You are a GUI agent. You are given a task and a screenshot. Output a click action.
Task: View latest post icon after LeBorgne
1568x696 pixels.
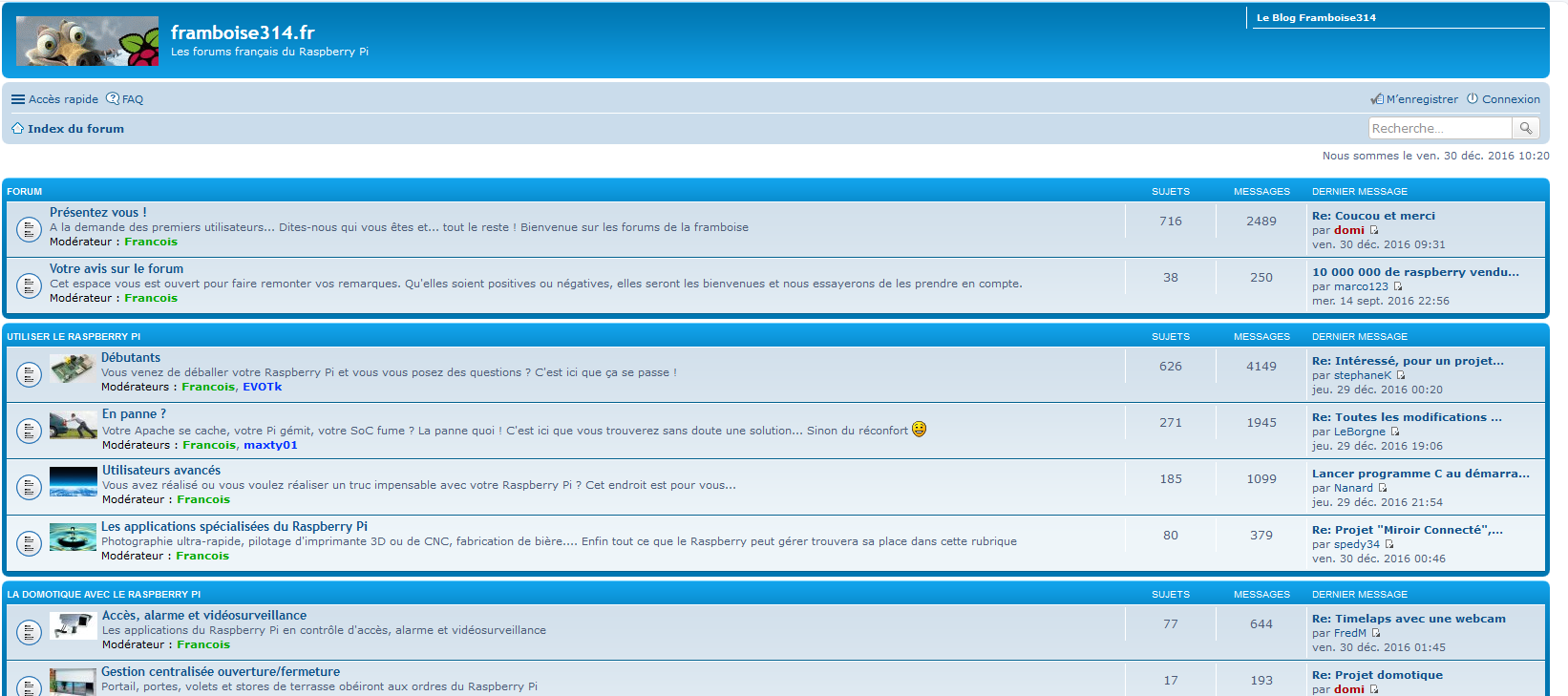click(1395, 432)
